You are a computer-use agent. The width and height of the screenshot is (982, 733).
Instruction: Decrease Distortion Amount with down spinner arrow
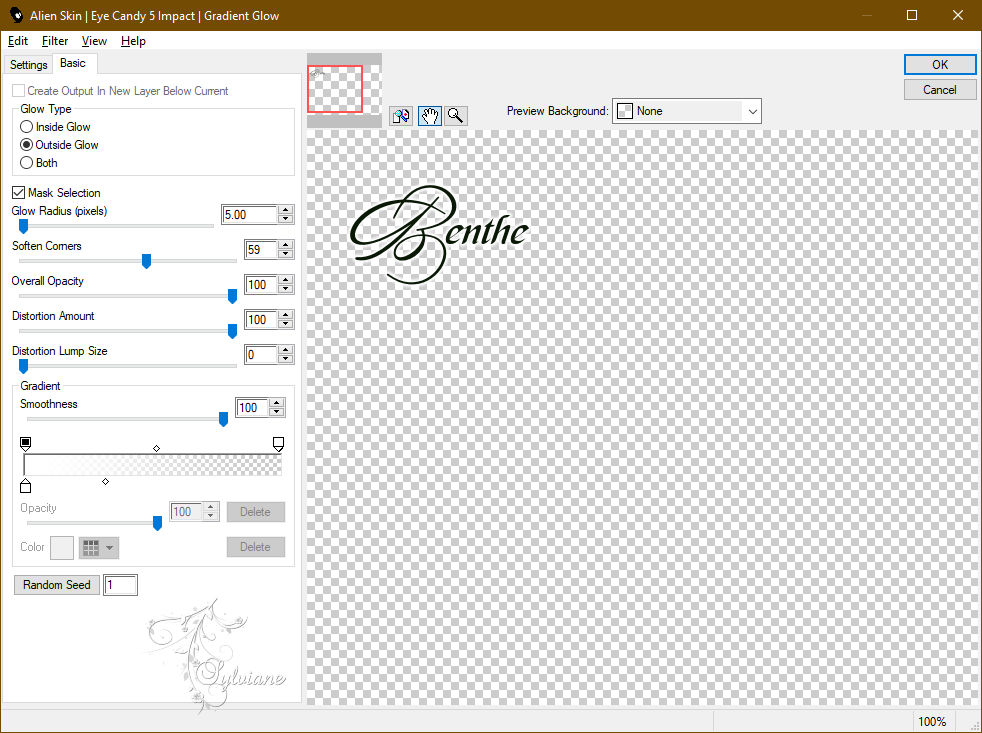[x=286, y=325]
